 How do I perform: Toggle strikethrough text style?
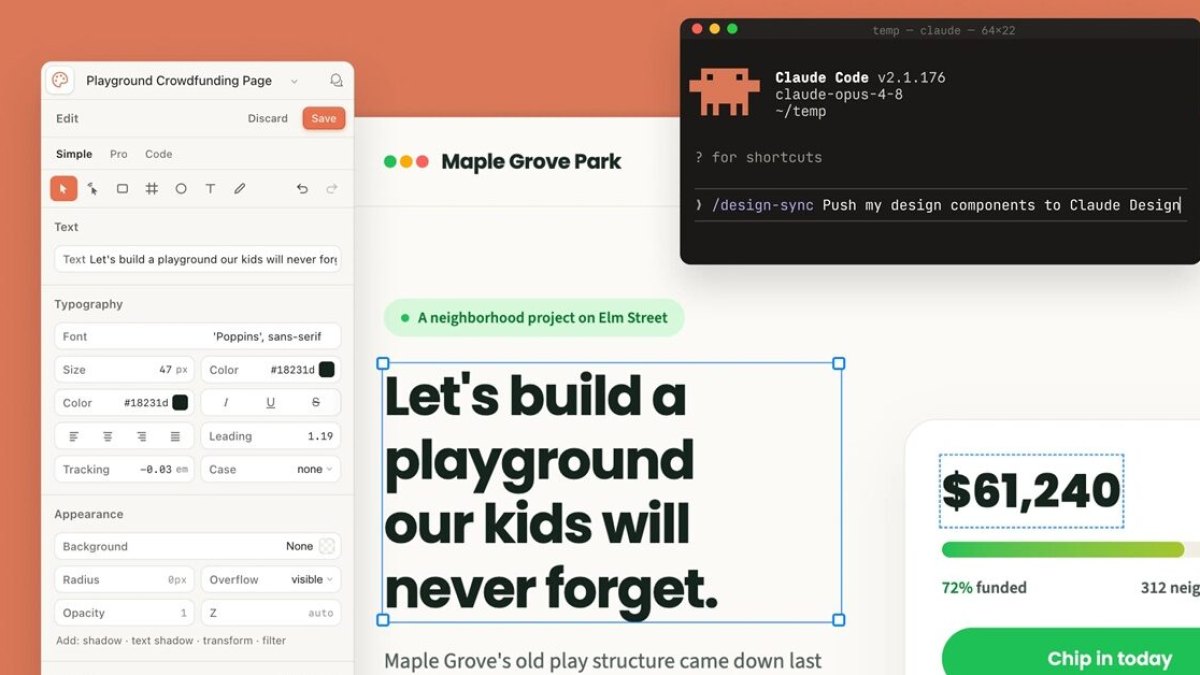(x=316, y=403)
